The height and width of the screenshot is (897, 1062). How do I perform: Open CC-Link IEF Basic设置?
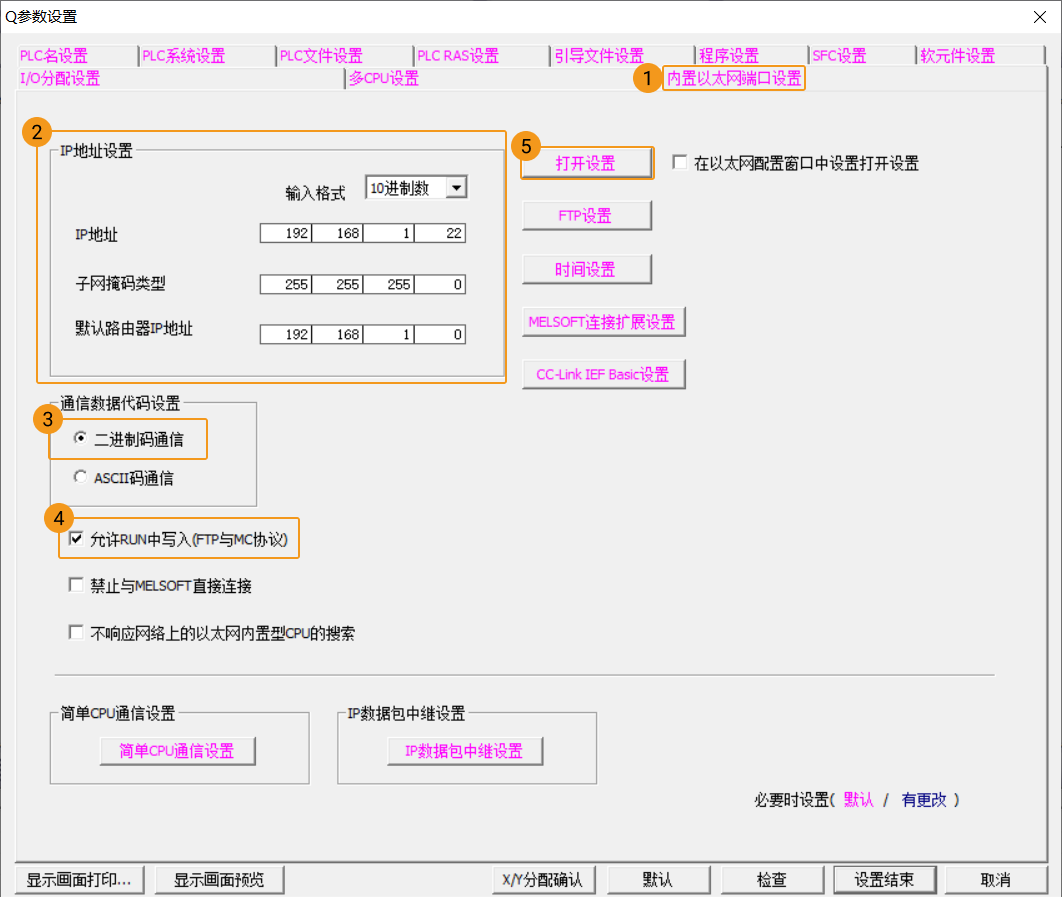tap(603, 373)
